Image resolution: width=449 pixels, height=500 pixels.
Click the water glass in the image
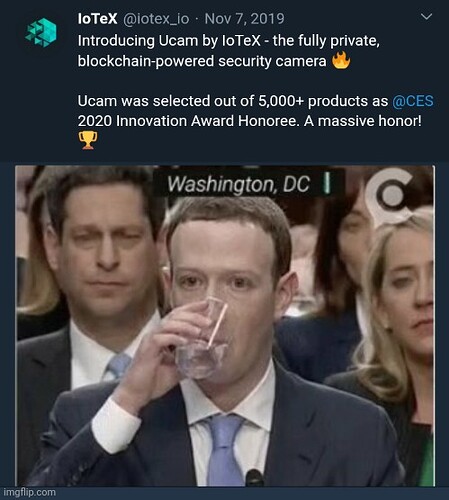[x=202, y=339]
